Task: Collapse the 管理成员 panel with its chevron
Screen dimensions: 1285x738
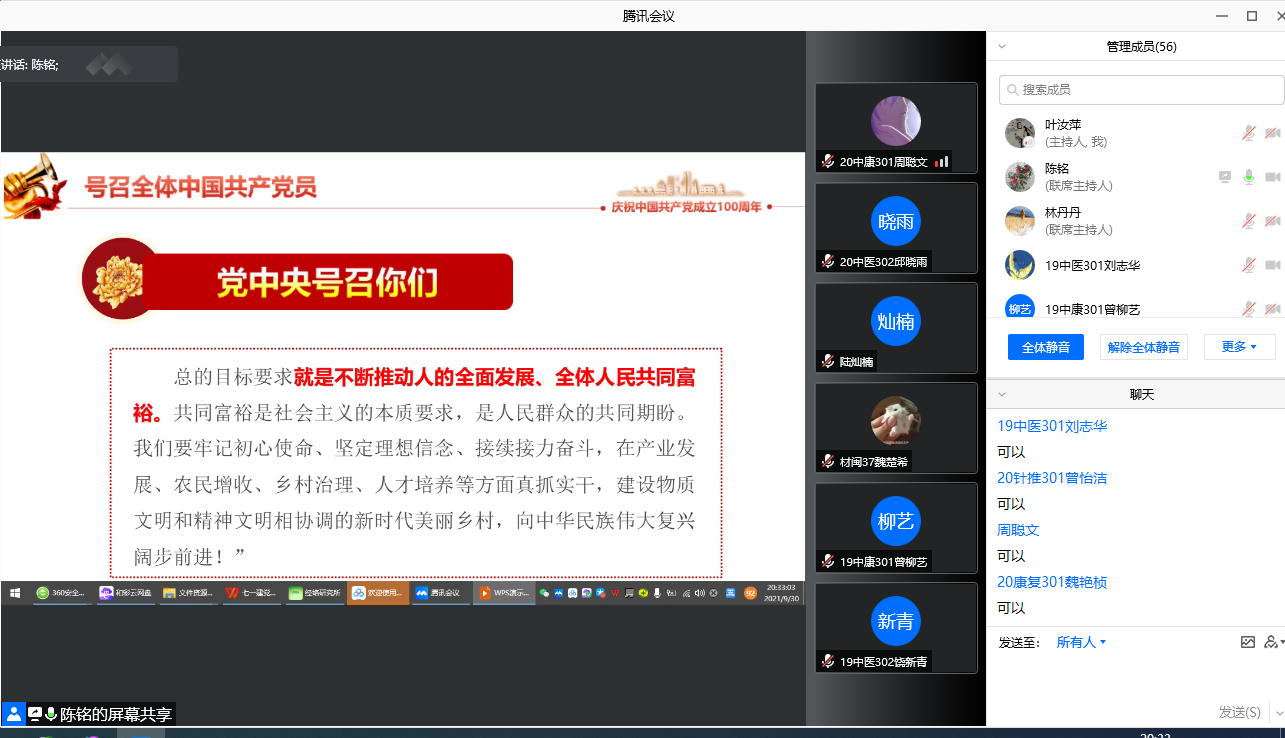Action: [x=1001, y=47]
